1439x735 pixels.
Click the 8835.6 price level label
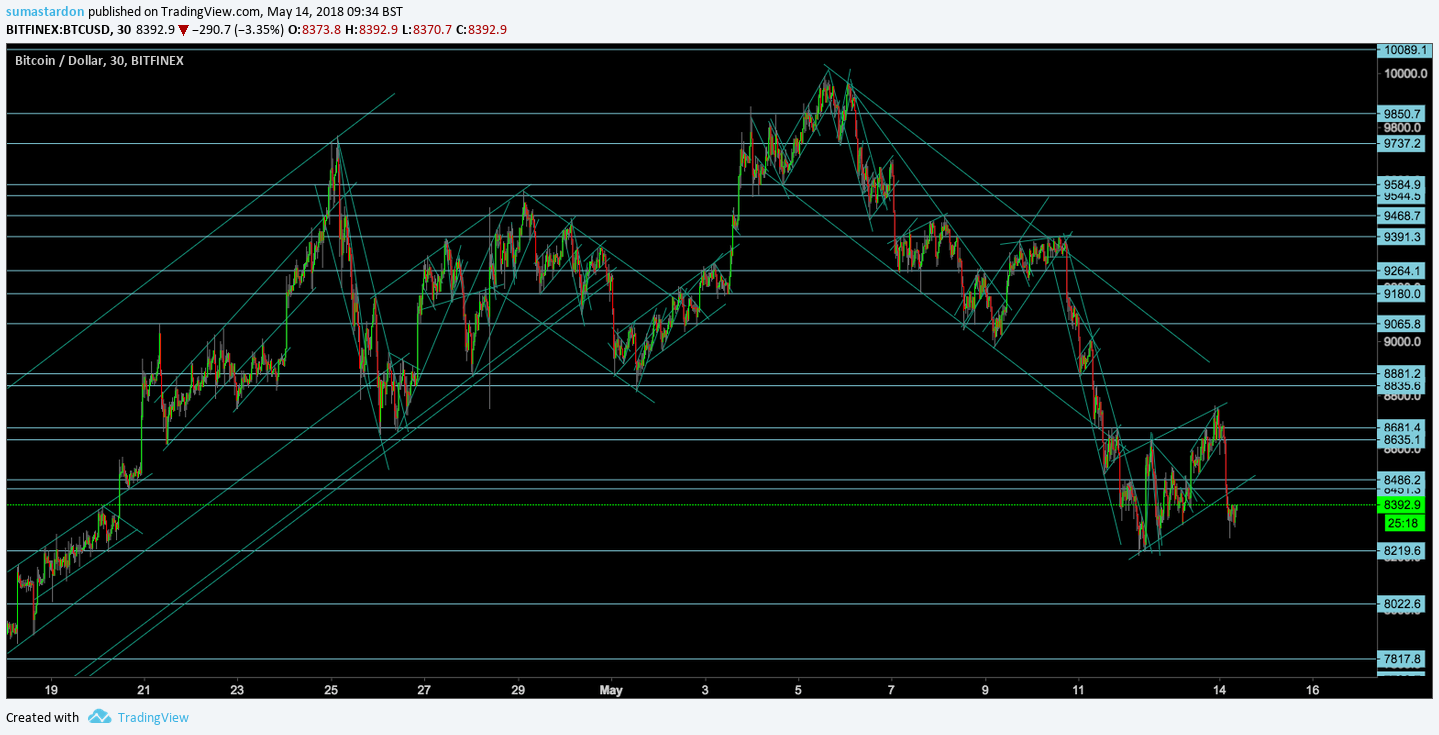coord(1402,385)
